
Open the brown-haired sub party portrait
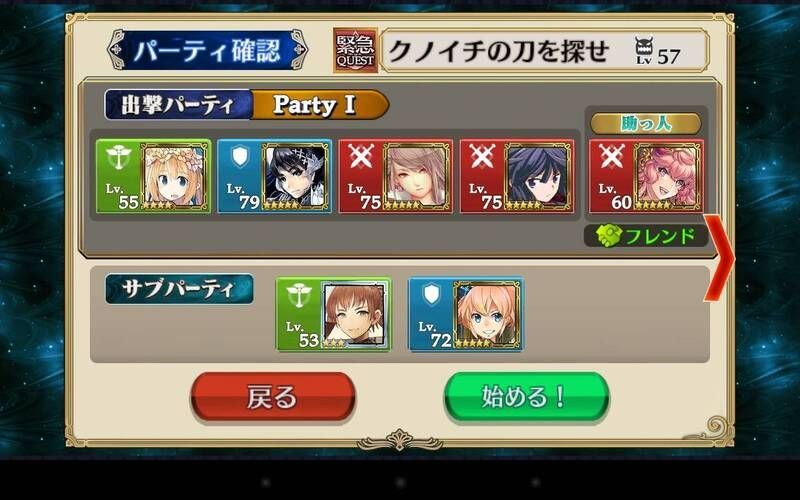click(x=355, y=315)
